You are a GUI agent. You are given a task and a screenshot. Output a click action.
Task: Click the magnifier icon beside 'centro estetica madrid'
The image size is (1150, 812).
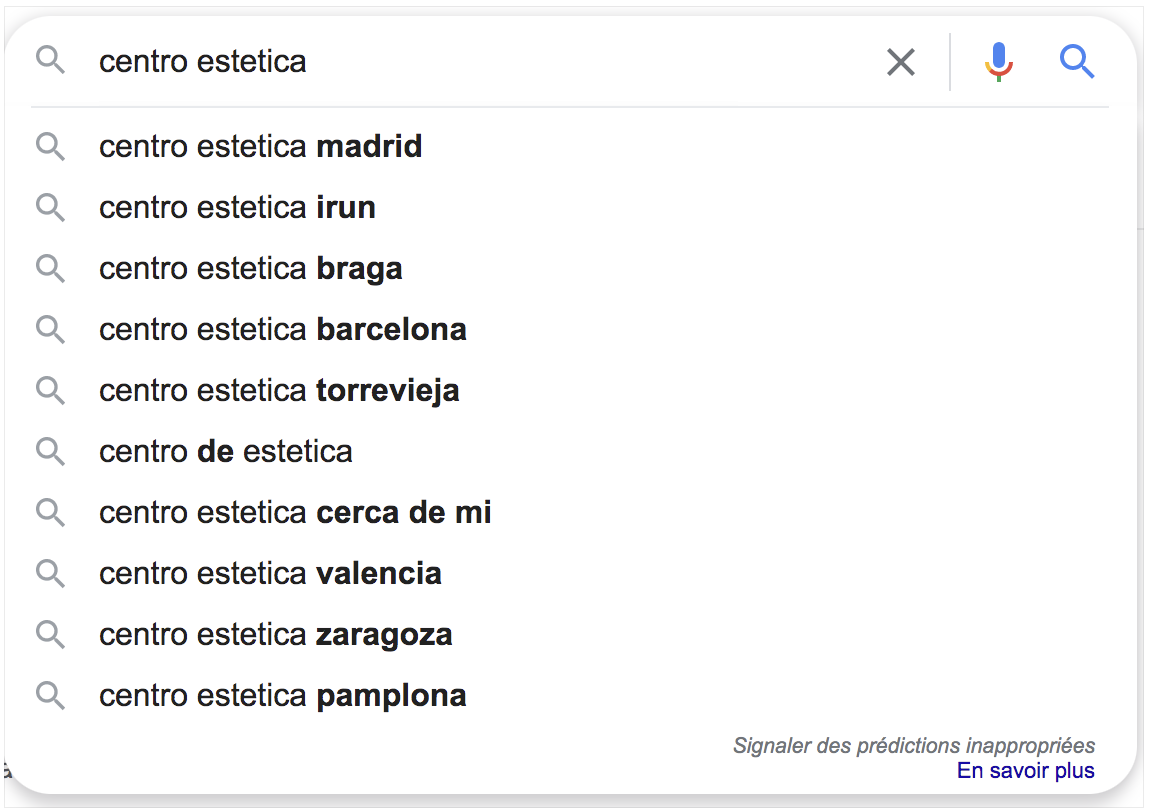point(51,147)
